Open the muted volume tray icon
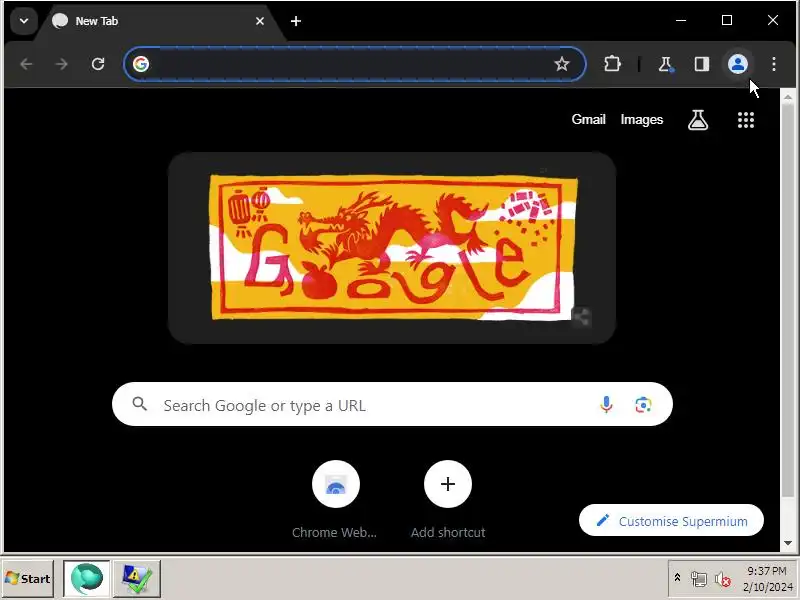800x600 pixels. click(722, 579)
